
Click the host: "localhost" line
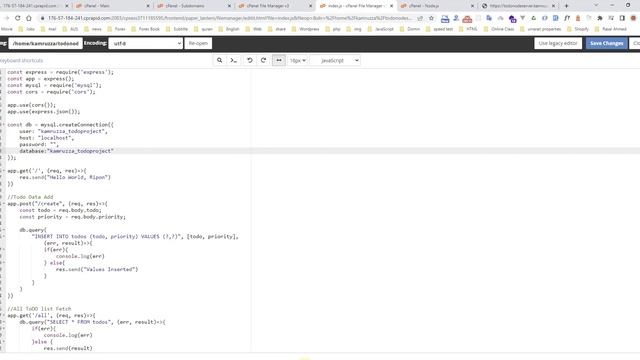coord(47,138)
